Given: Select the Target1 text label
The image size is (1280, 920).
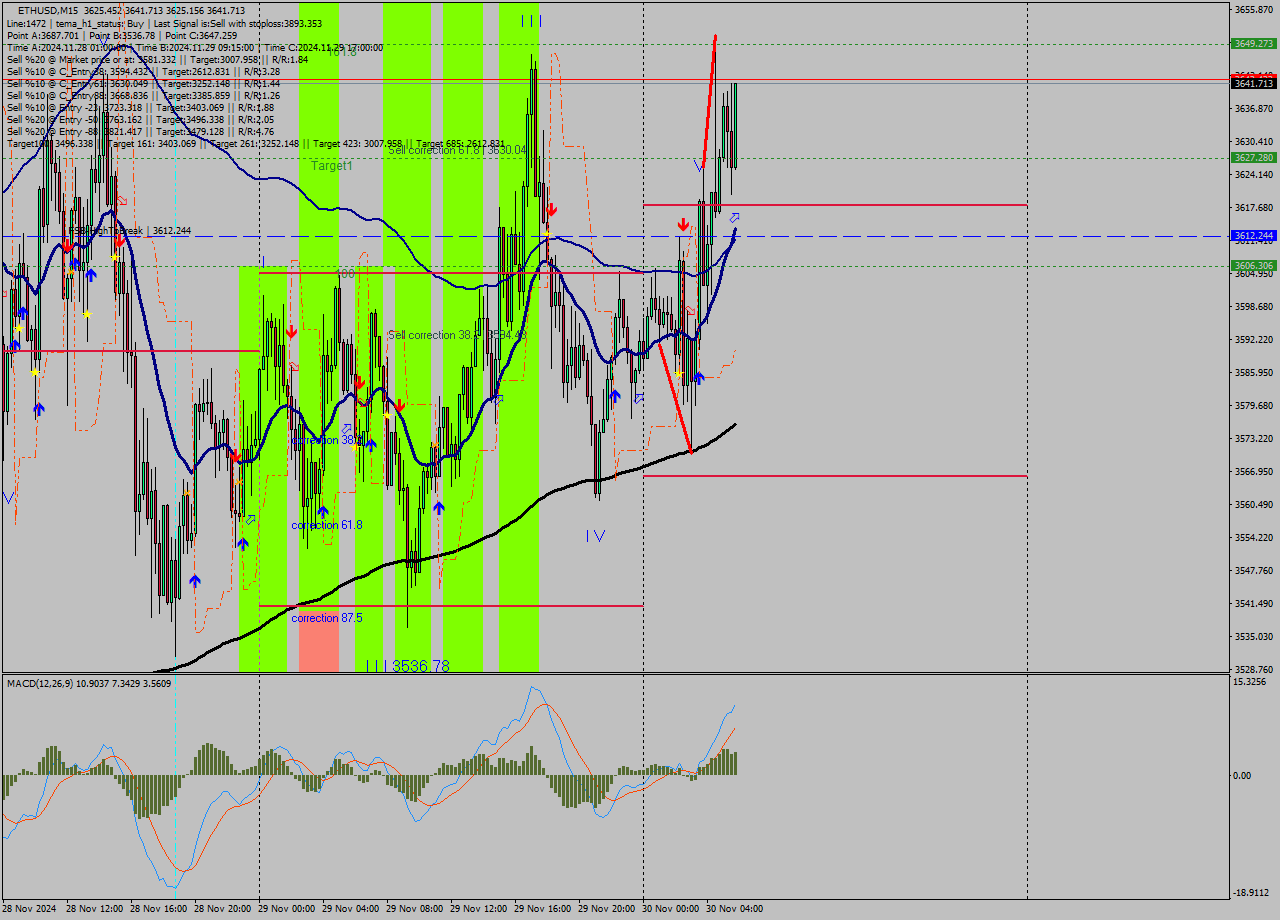Looking at the screenshot, I should point(331,166).
